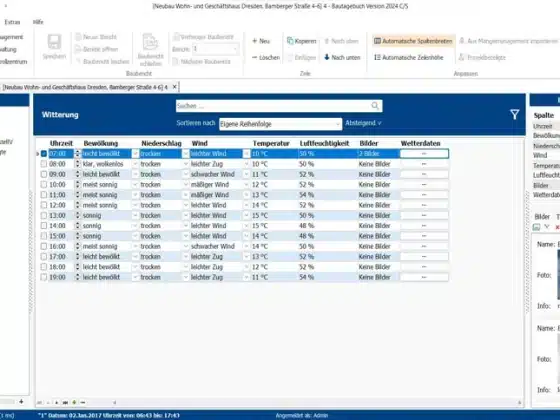Image resolution: width=560 pixels, height=420 pixels.
Task: Click the bottom horizontal scrollbar
Action: point(316,402)
